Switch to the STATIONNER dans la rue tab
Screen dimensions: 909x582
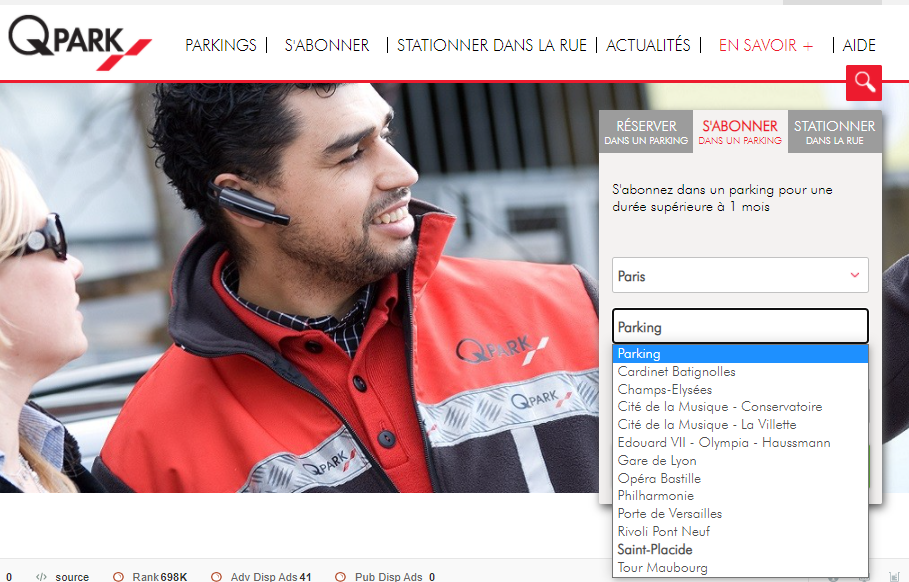[835, 132]
